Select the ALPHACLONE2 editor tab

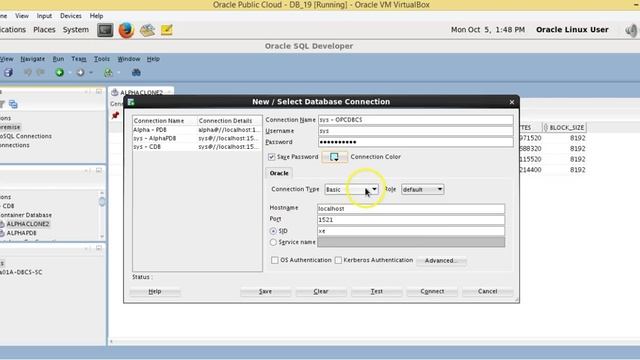pos(141,92)
